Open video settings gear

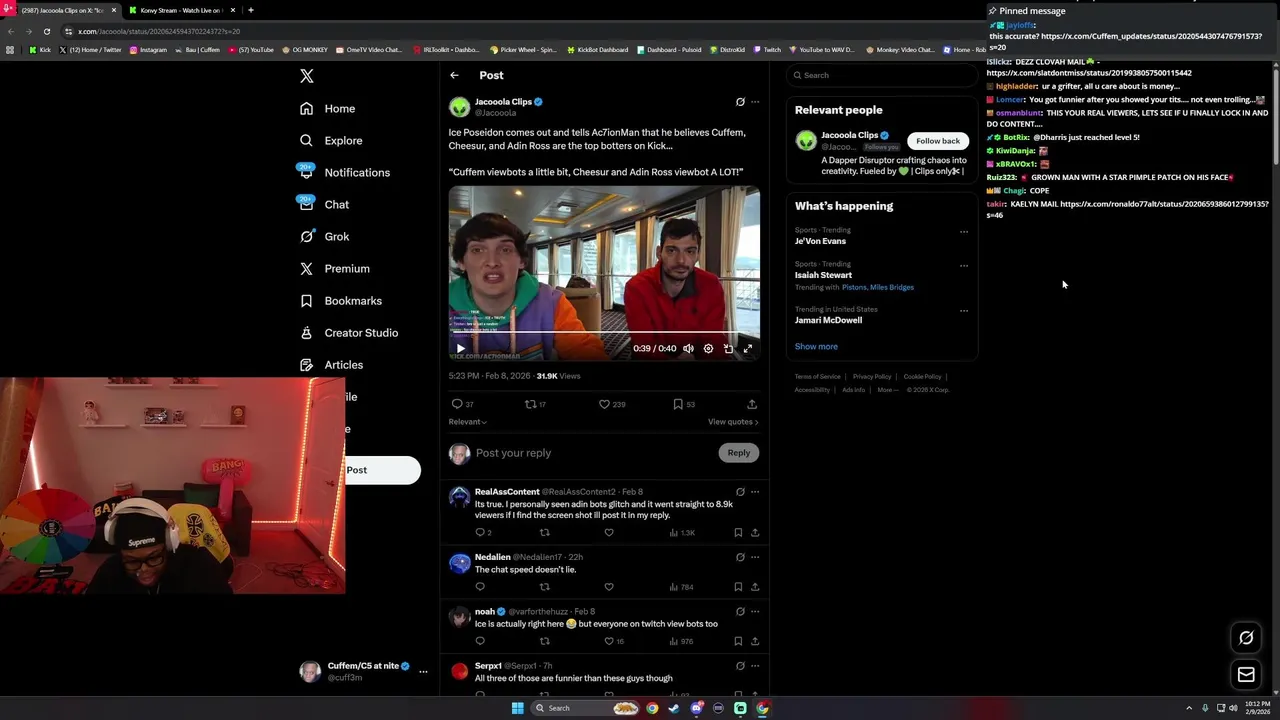click(708, 349)
